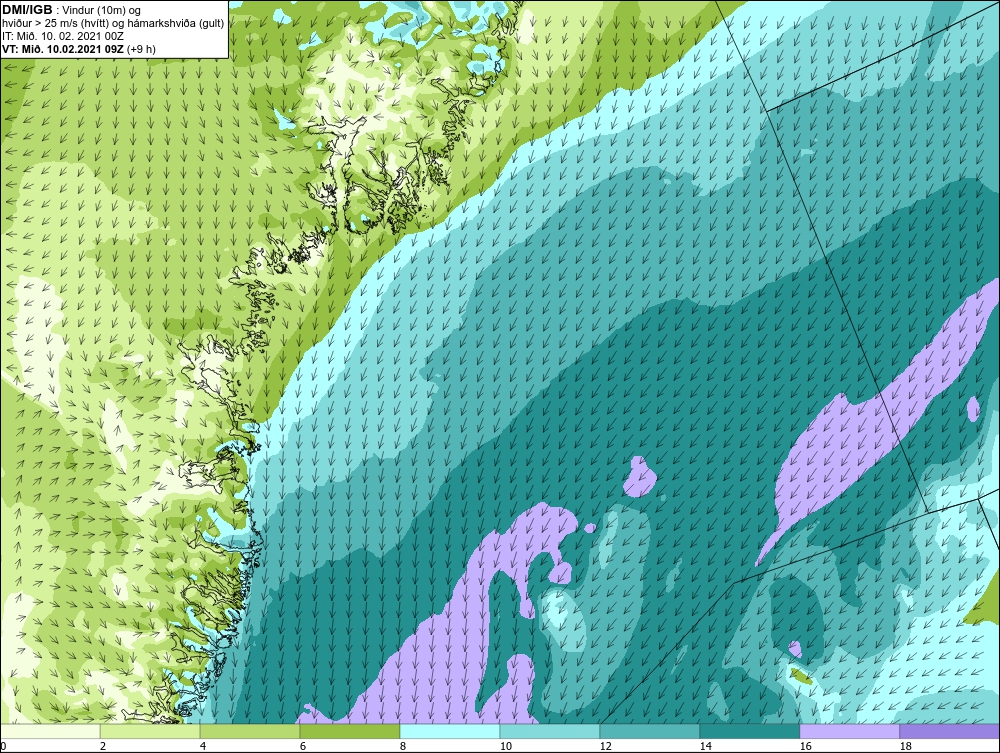Click the IT: Mið. 10. 02. 2021 00Z line
The width and height of the screenshot is (1000, 753).
tap(63, 36)
